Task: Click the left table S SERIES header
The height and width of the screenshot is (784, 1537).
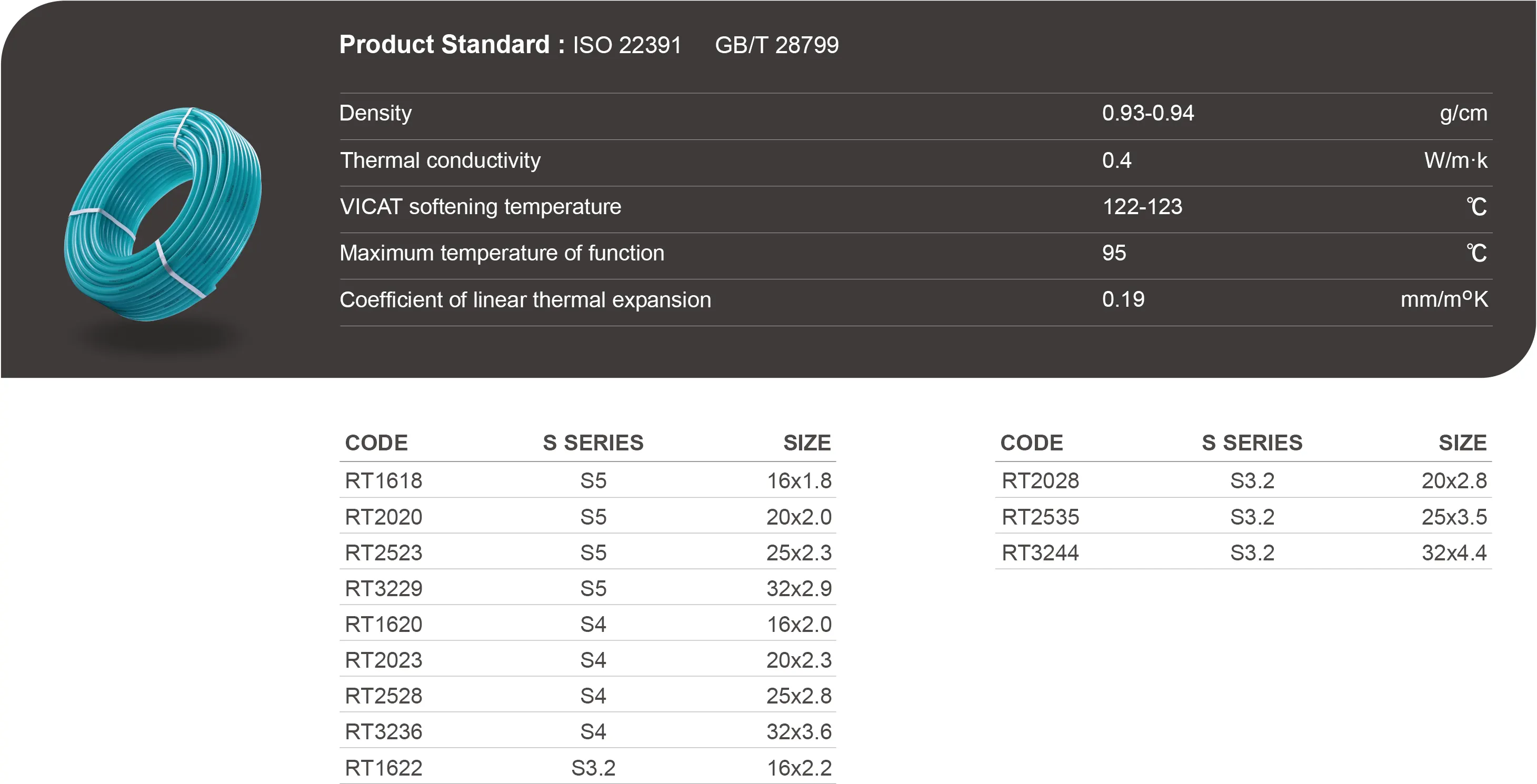Action: pos(593,443)
